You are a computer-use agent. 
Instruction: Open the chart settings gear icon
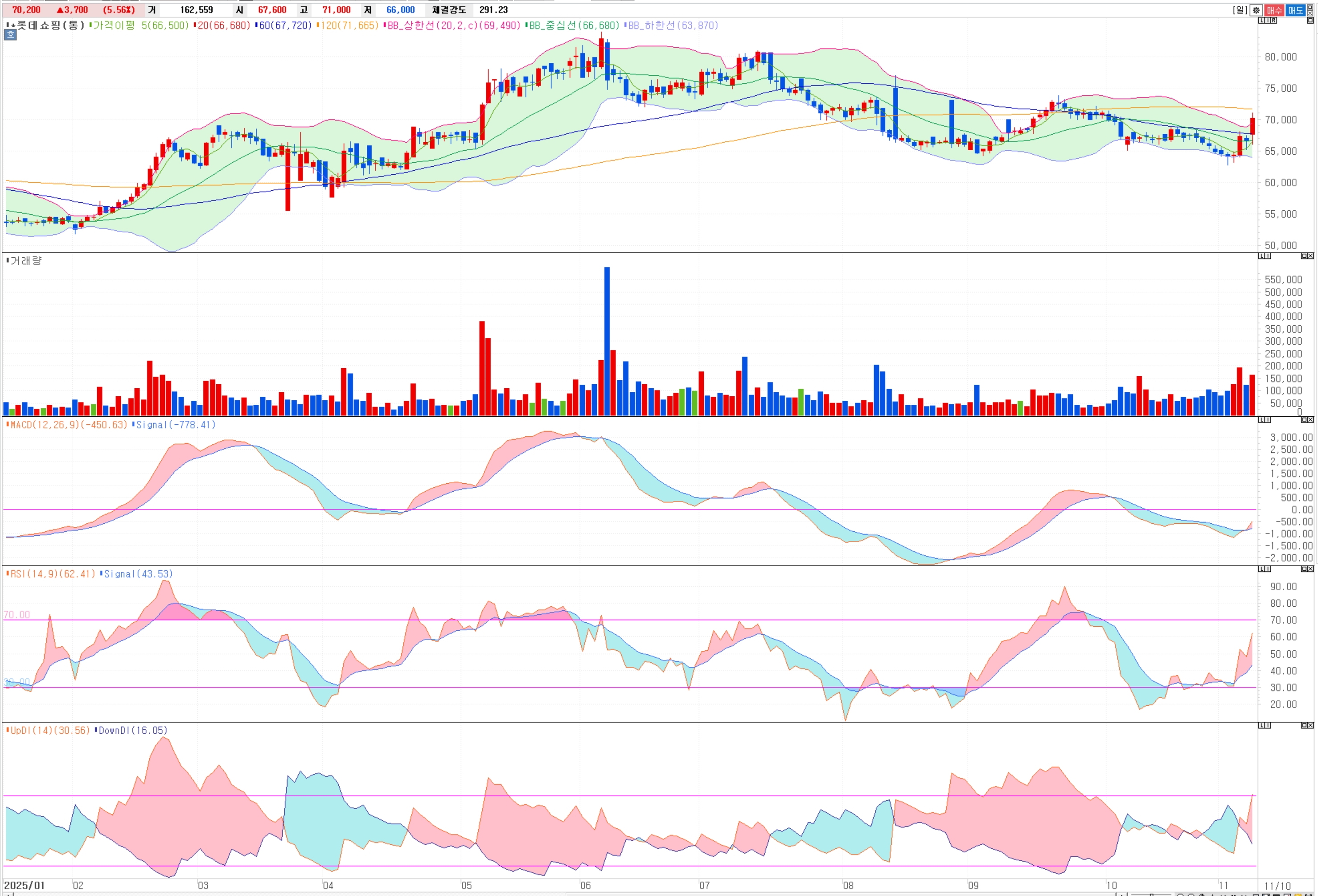[x=1256, y=10]
